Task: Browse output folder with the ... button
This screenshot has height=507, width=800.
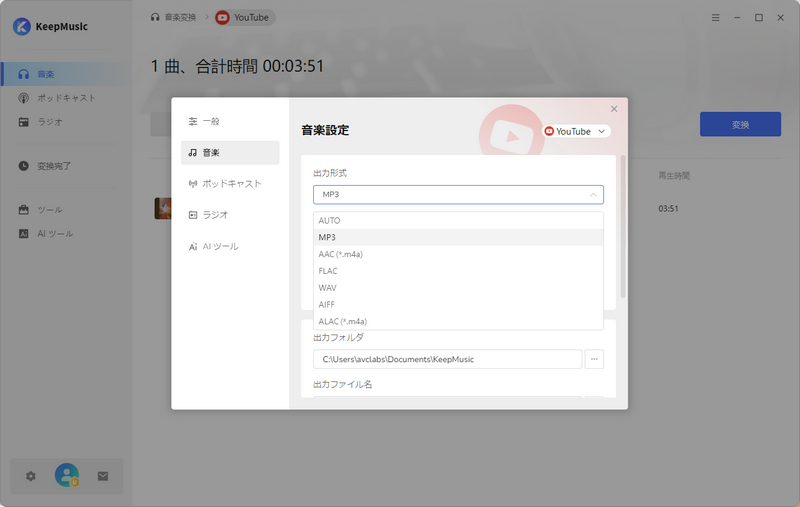Action: pos(594,359)
